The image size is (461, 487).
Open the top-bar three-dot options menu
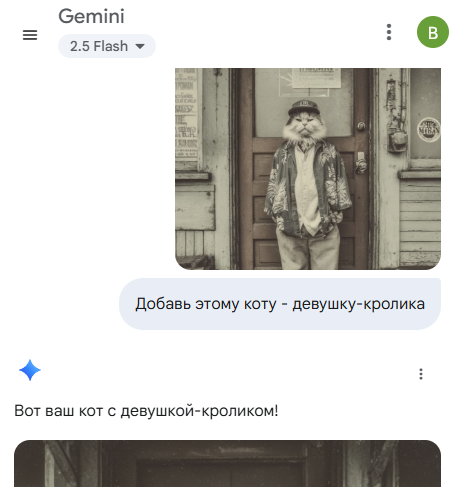click(389, 32)
